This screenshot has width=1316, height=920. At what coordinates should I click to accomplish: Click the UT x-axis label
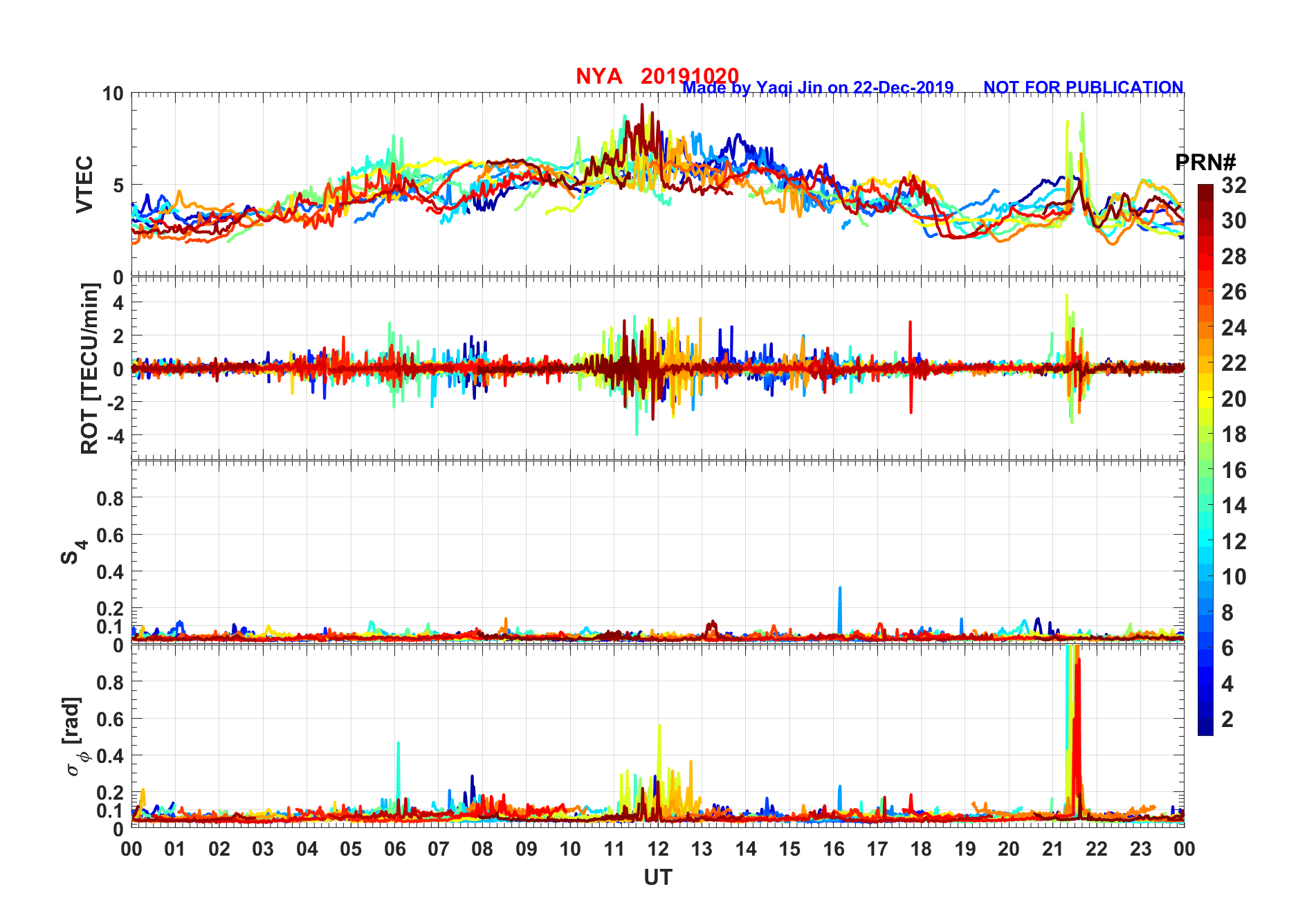point(658,878)
